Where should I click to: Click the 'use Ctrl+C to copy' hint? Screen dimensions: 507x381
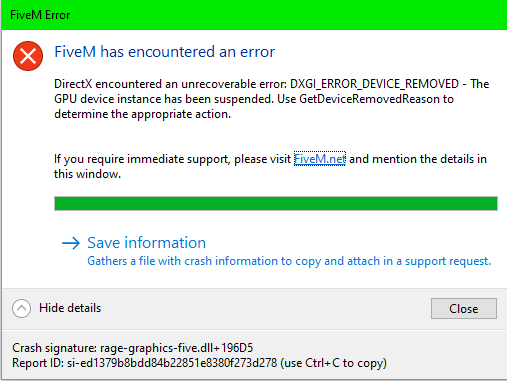pos(333,363)
